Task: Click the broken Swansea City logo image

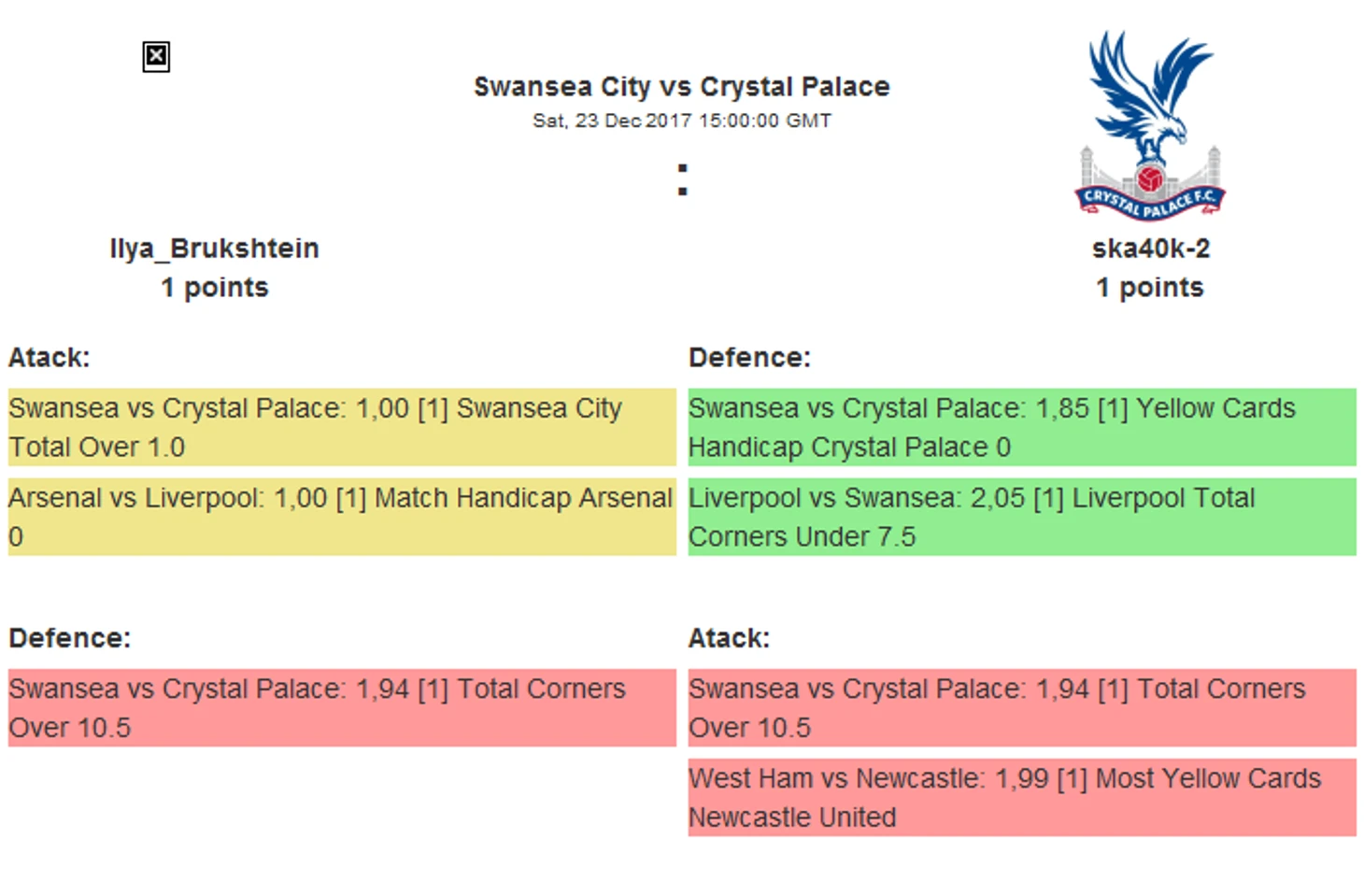Action: (x=156, y=57)
